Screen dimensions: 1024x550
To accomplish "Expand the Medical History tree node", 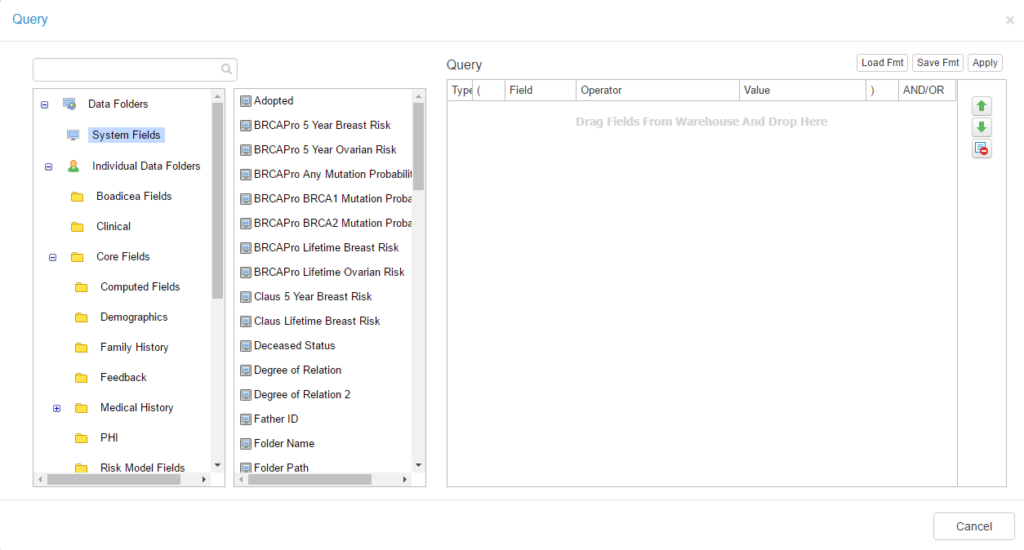I will coord(57,408).
